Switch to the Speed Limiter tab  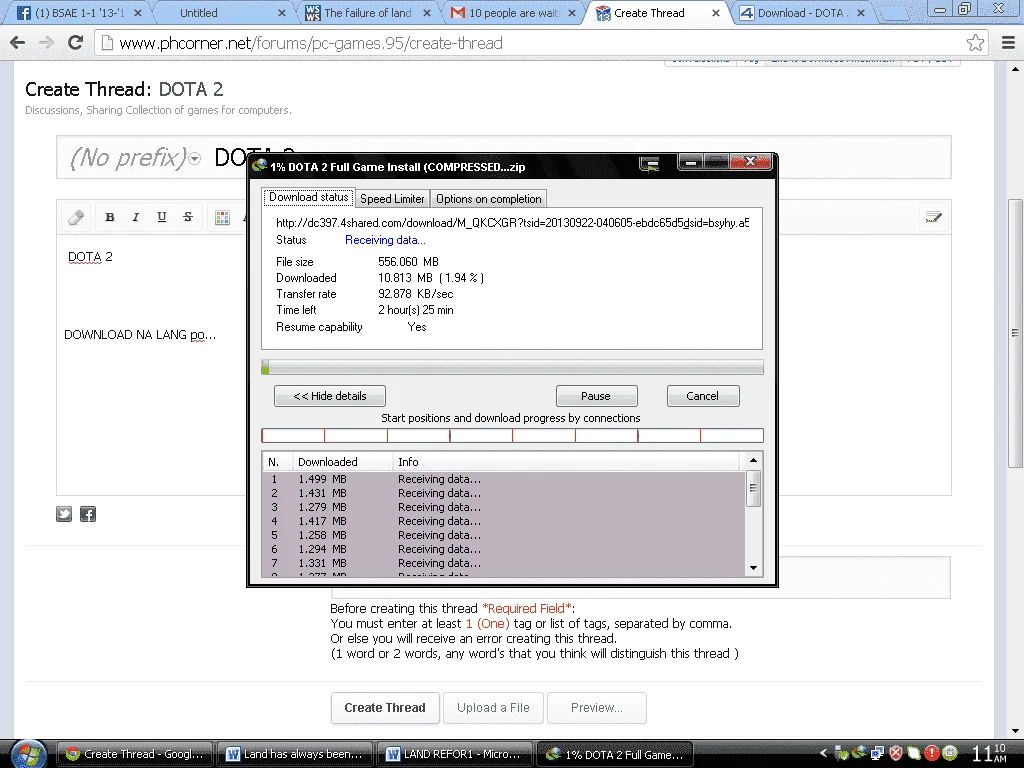point(392,199)
